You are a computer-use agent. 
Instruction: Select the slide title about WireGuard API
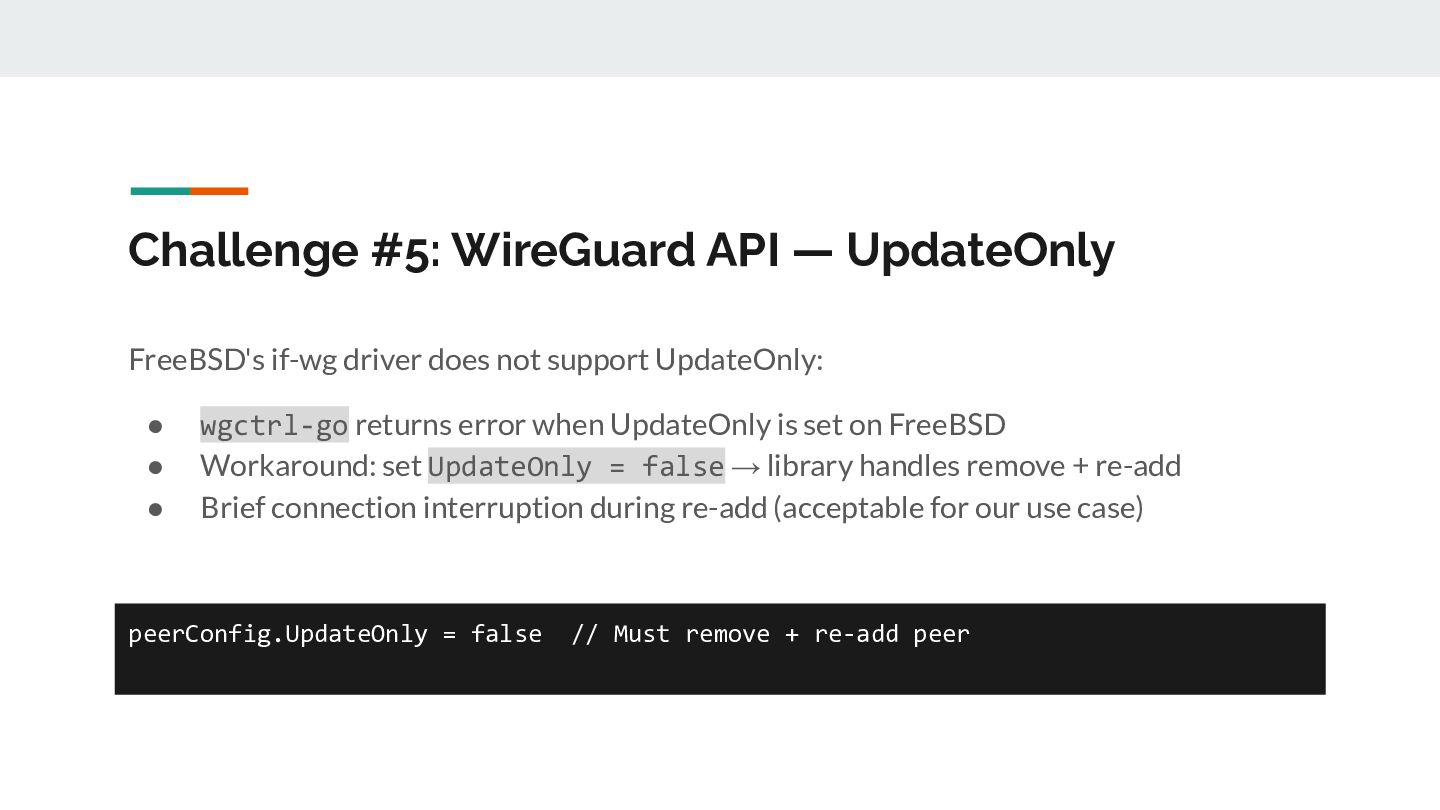(620, 250)
